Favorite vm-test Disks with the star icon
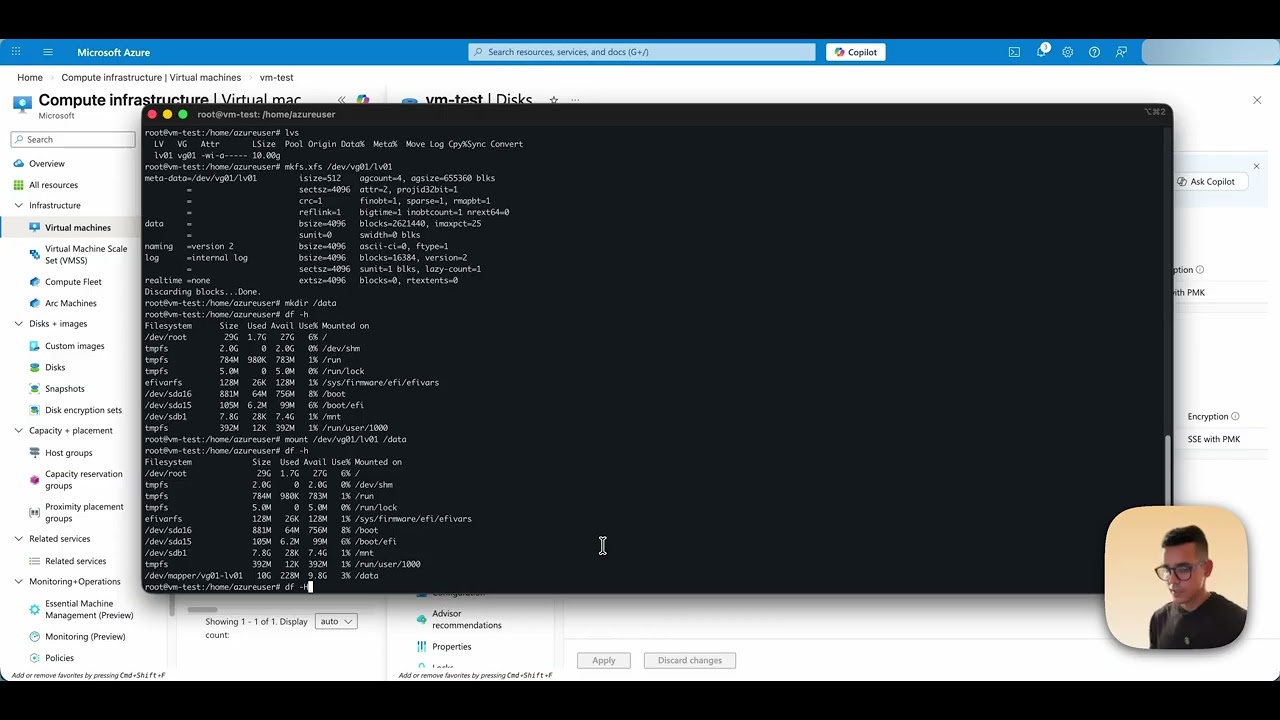 click(x=553, y=100)
